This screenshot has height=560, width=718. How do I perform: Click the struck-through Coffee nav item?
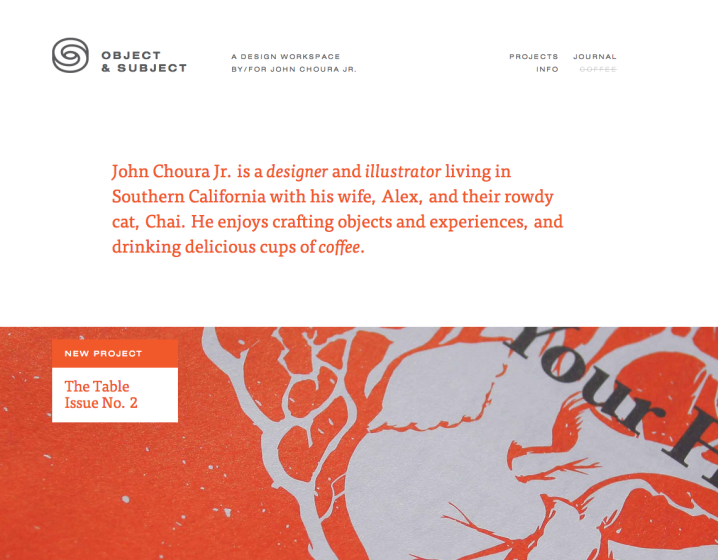point(598,70)
